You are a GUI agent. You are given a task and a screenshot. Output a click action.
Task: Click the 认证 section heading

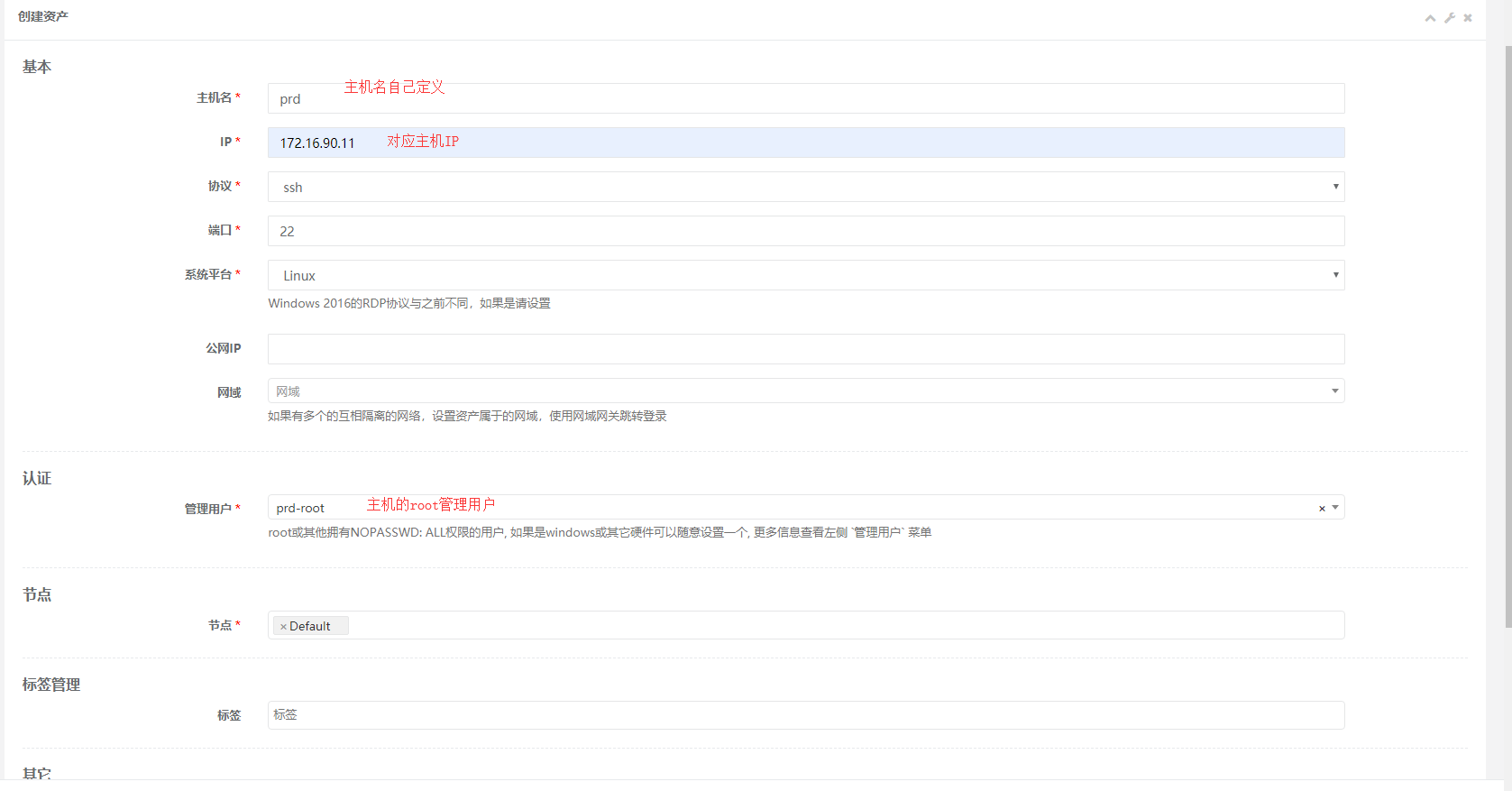37,478
